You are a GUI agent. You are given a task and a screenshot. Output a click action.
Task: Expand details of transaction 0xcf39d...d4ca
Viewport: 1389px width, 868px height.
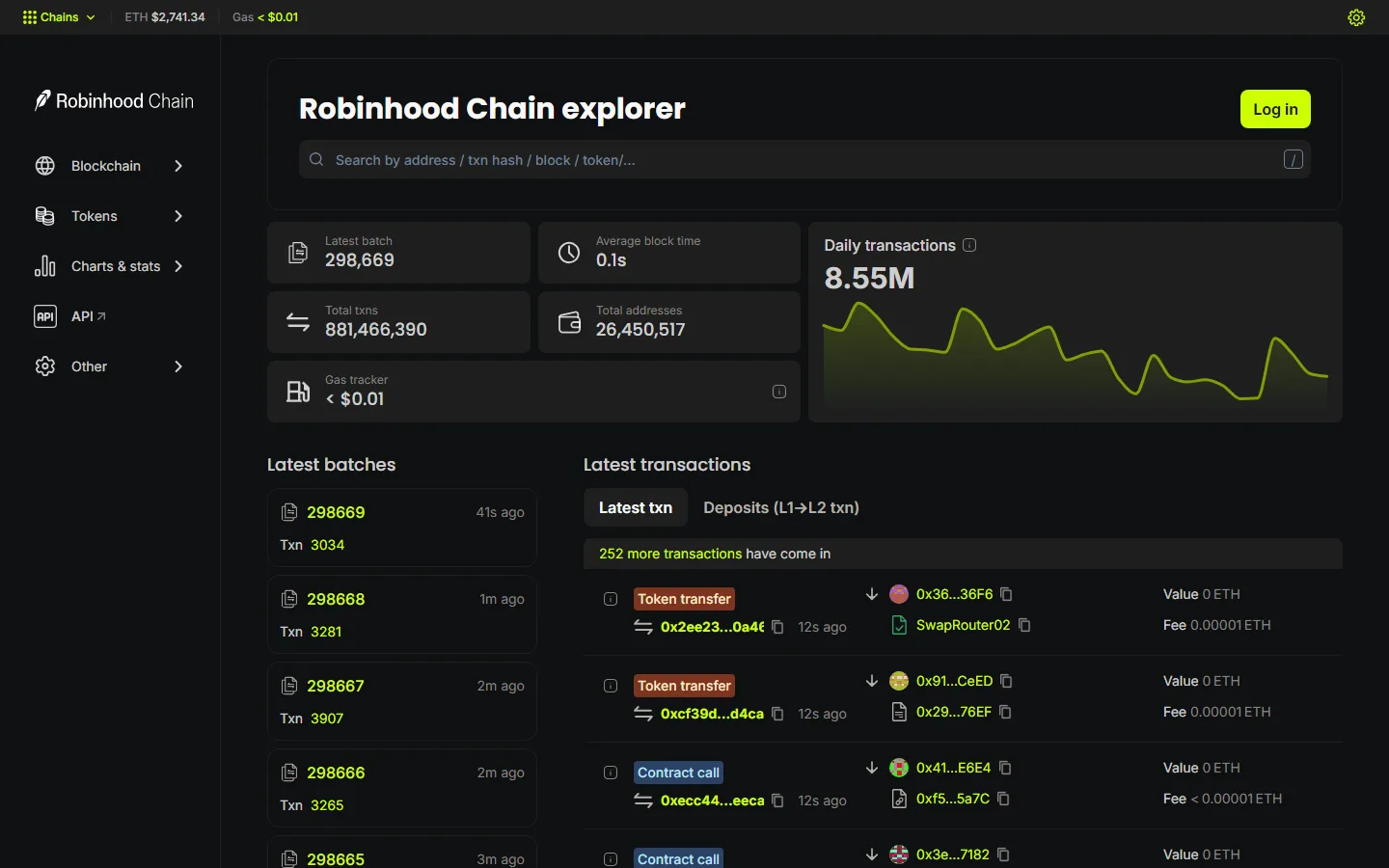(611, 686)
